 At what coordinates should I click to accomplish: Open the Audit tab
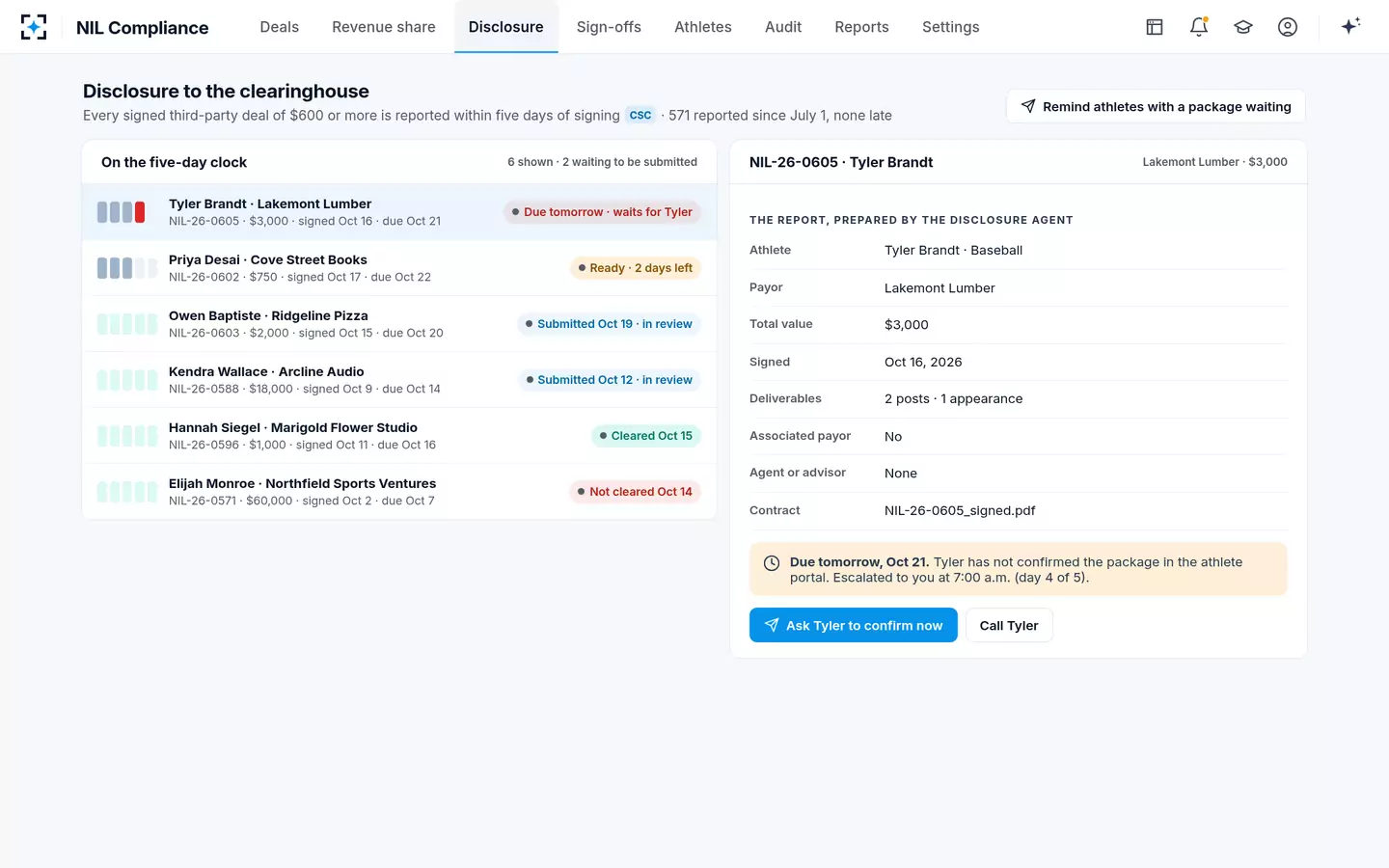click(x=783, y=27)
